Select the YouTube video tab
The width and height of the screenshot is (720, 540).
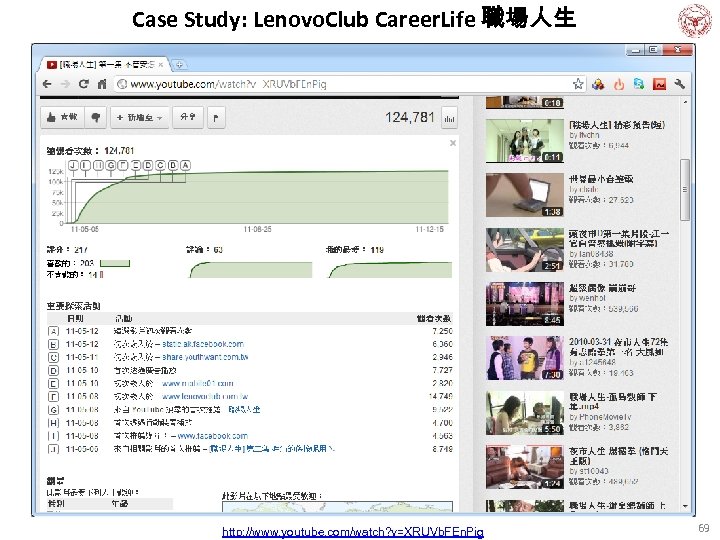click(105, 65)
